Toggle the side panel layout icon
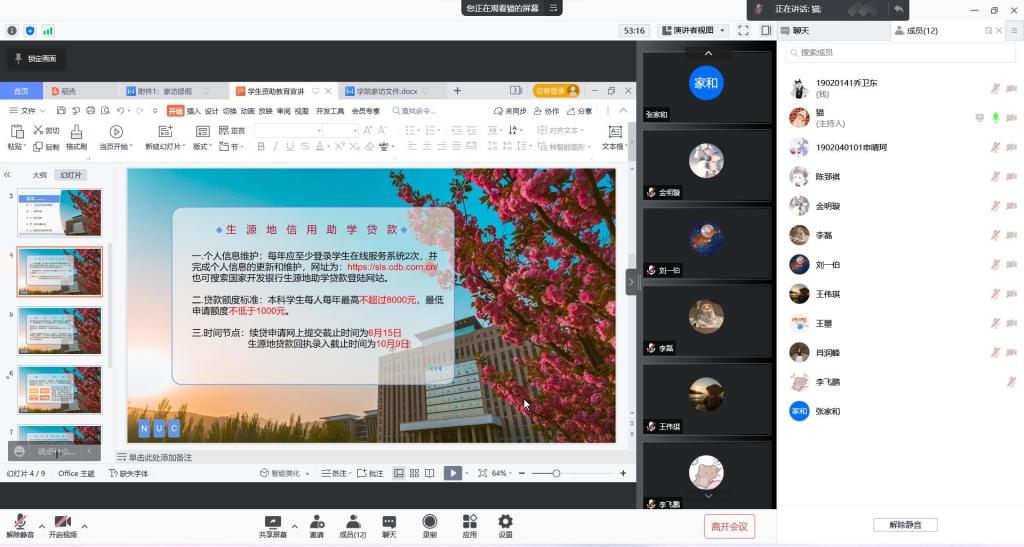The image size is (1024, 547). pos(766,31)
